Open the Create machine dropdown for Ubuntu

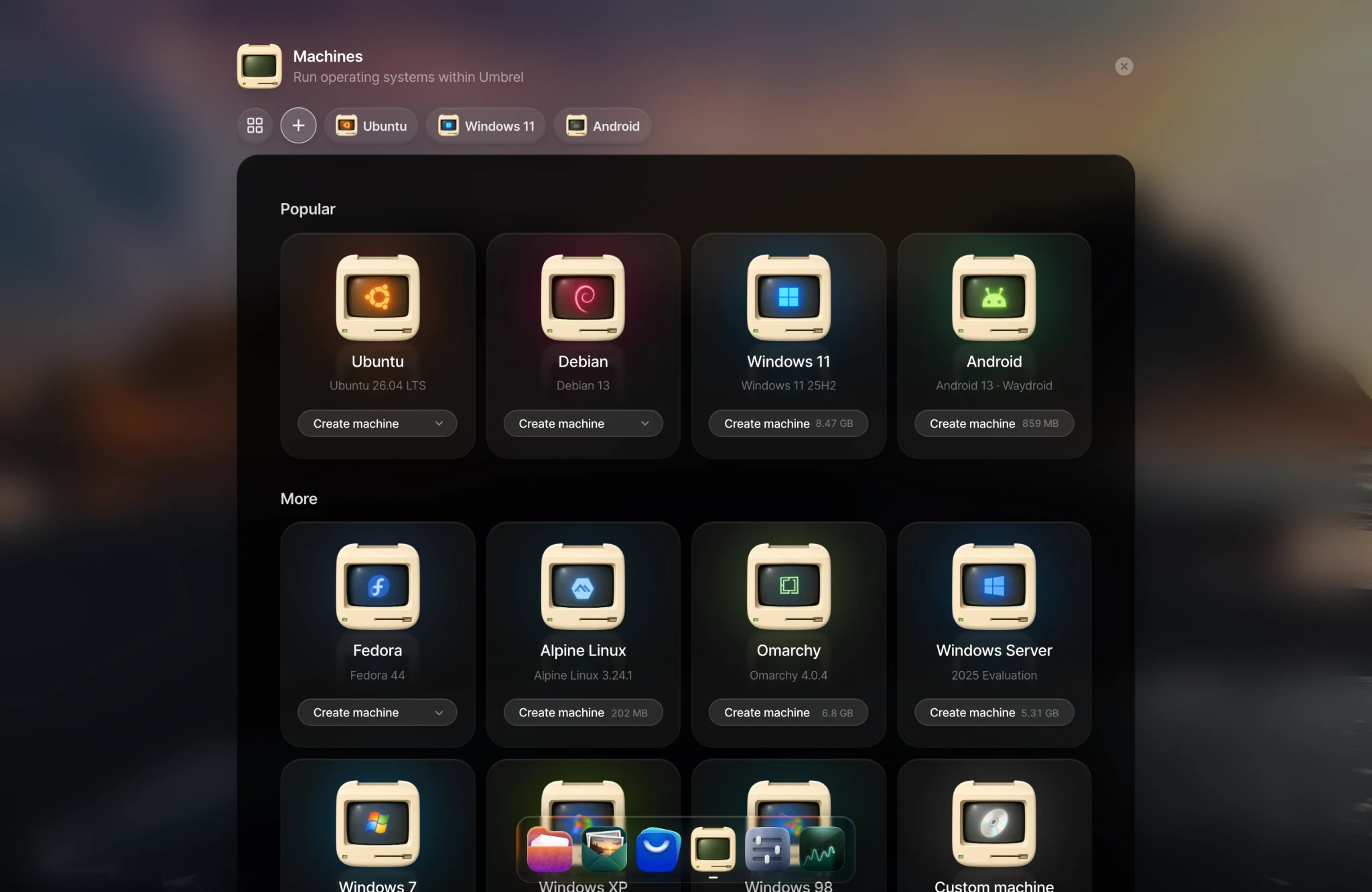[377, 424]
